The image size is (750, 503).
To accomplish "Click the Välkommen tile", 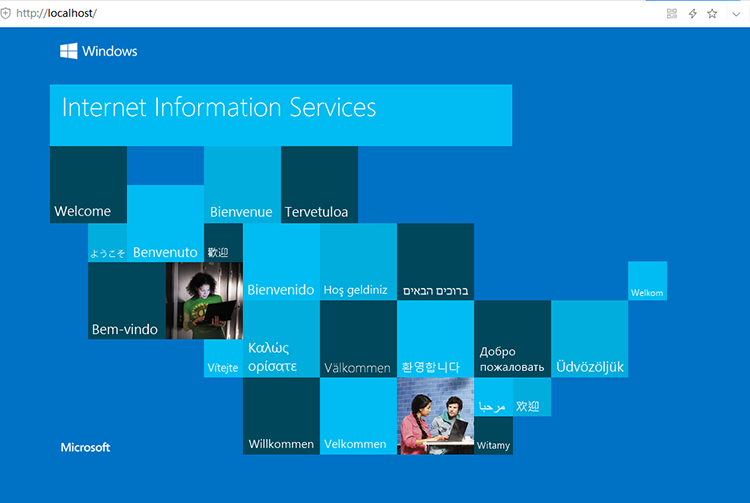I will (x=358, y=339).
